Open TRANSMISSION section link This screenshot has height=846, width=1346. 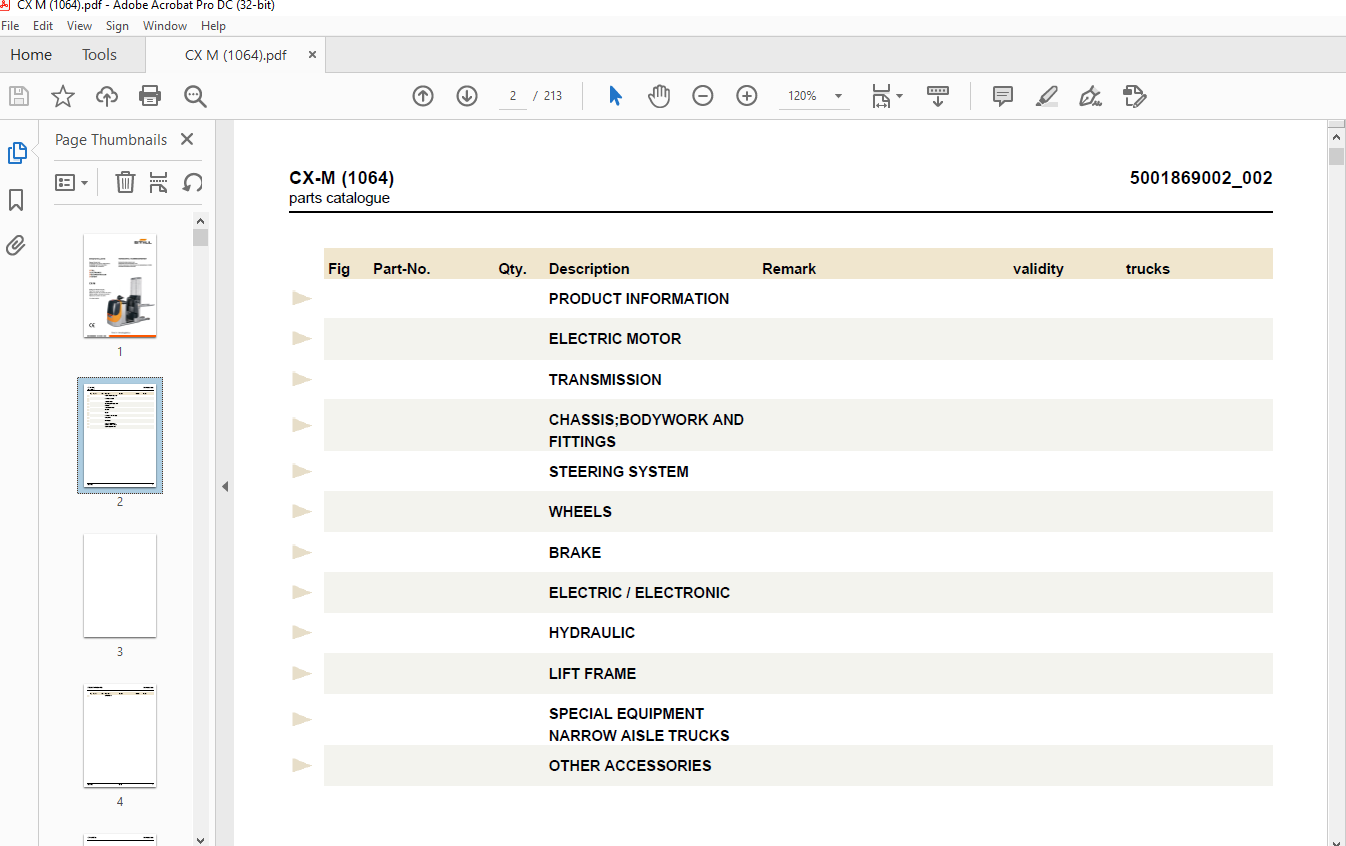[x=605, y=380]
